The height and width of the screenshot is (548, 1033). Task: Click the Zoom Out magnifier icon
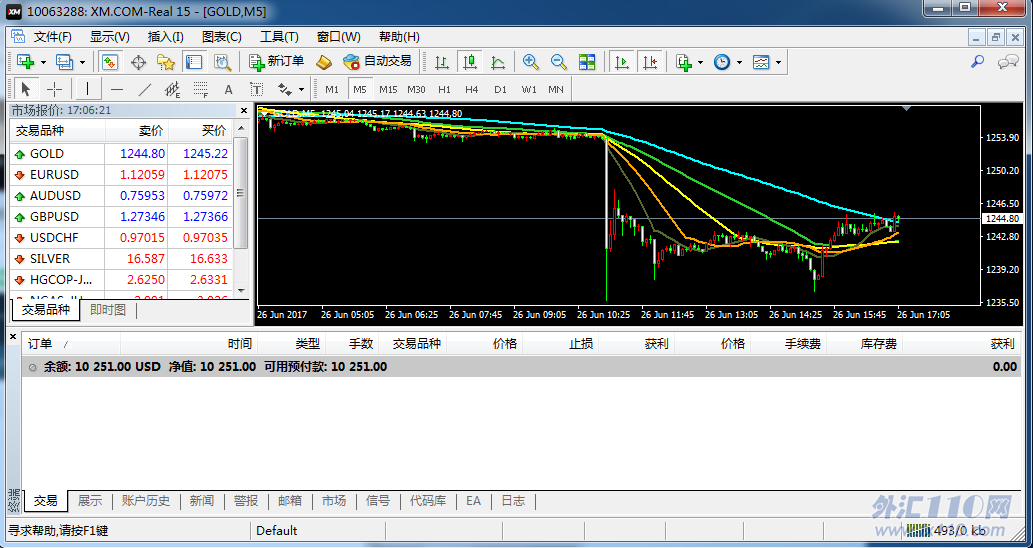[559, 62]
